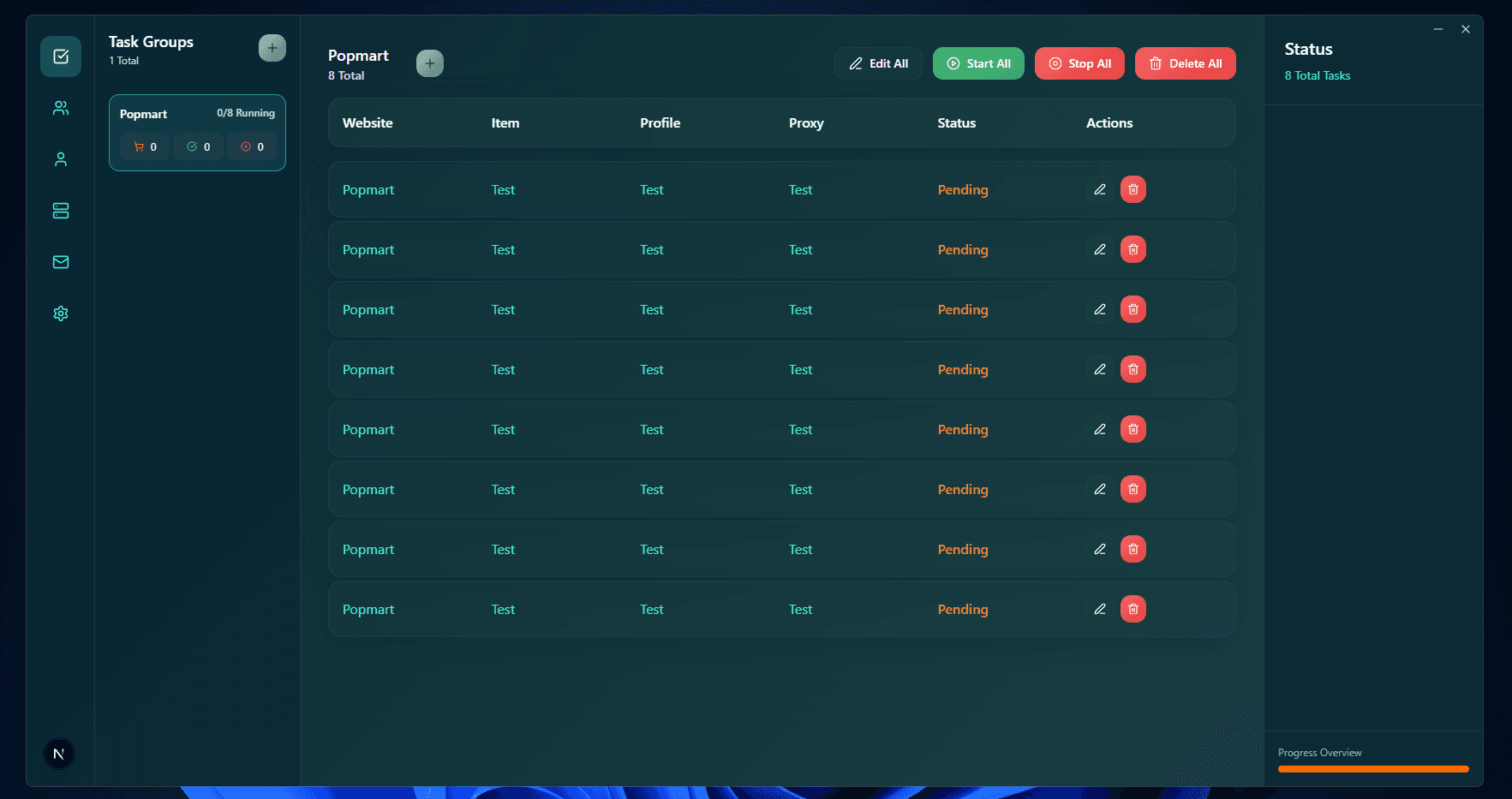1512x799 pixels.
Task: Click the Task Groups heading
Action: (x=151, y=41)
